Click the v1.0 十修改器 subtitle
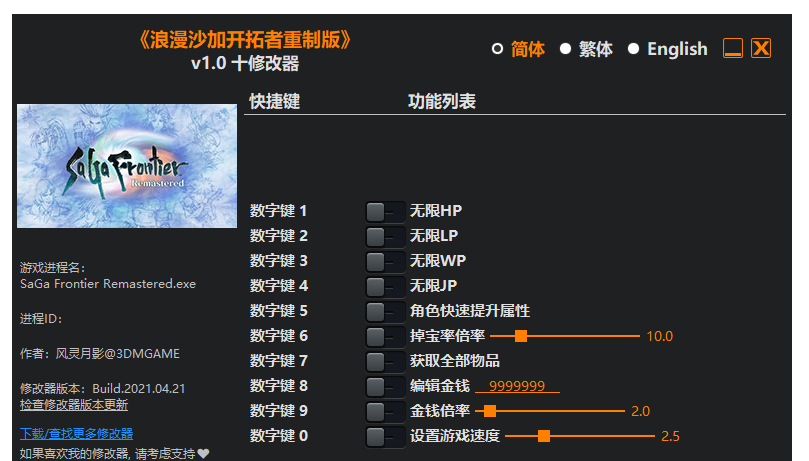The image size is (809, 461). click(x=245, y=63)
